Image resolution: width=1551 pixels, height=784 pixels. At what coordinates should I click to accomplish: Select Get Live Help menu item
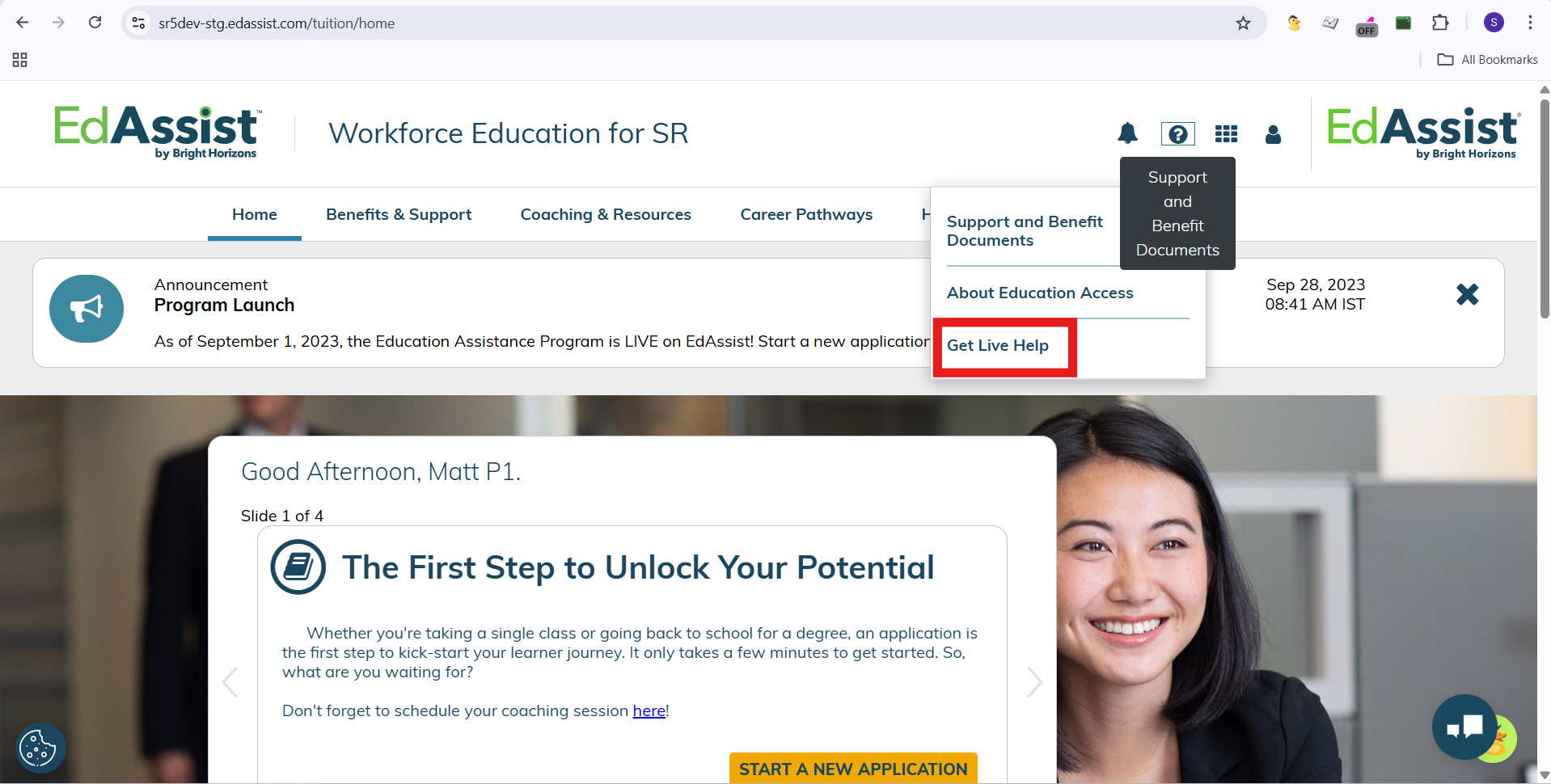(998, 346)
